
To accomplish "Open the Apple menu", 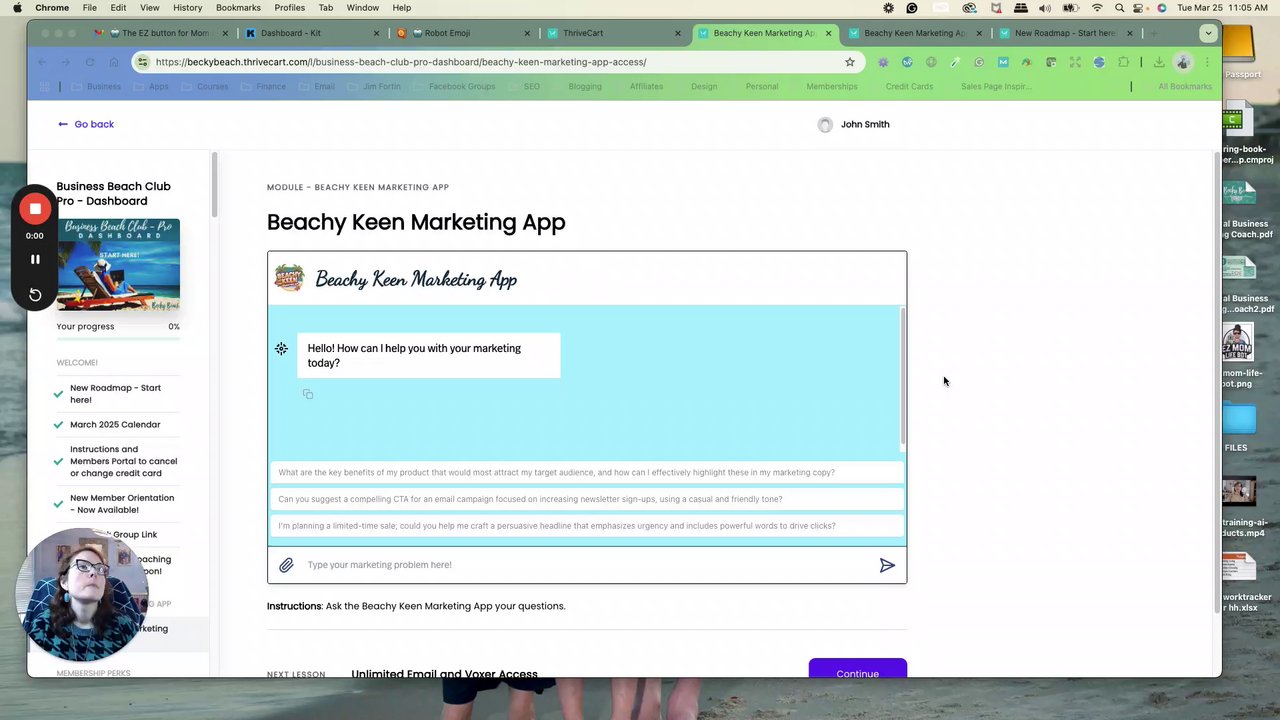I will 17,7.
